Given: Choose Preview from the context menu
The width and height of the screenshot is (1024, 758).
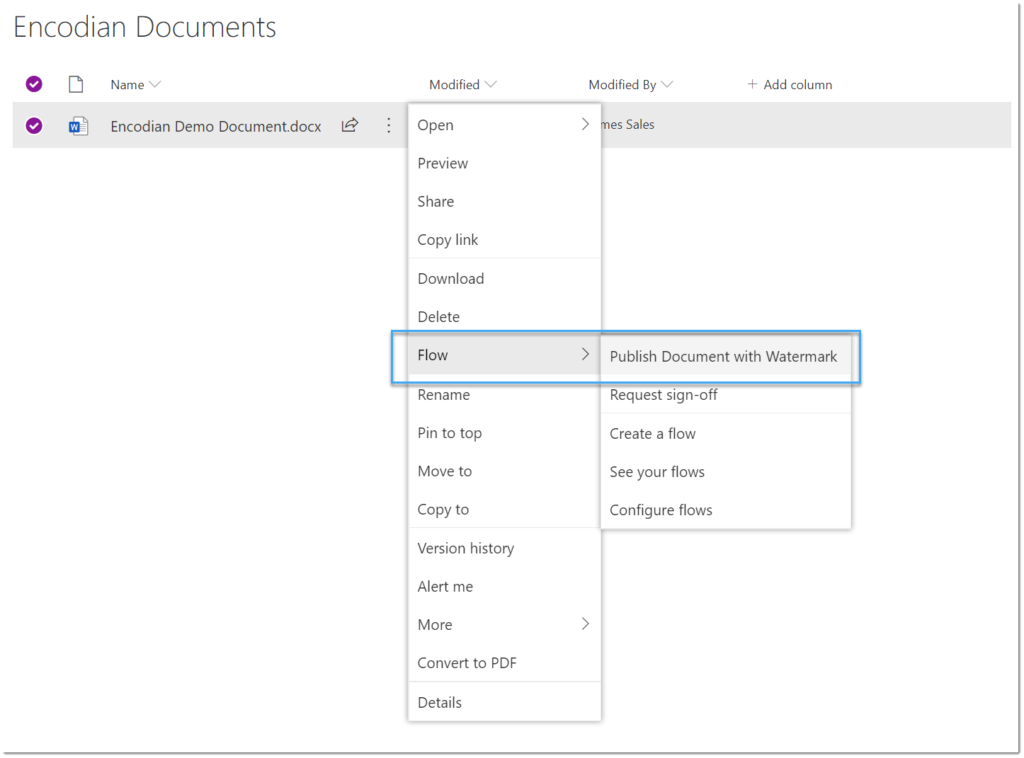Looking at the screenshot, I should [504, 163].
